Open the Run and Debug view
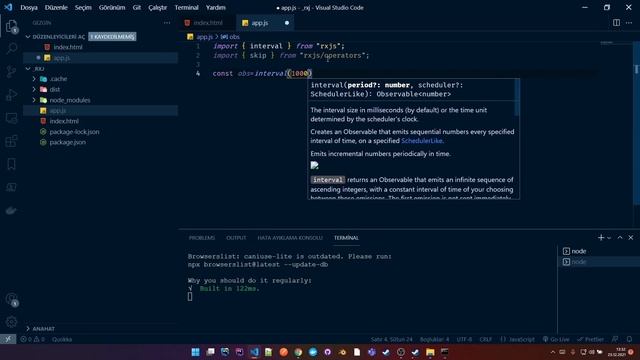 point(11,95)
